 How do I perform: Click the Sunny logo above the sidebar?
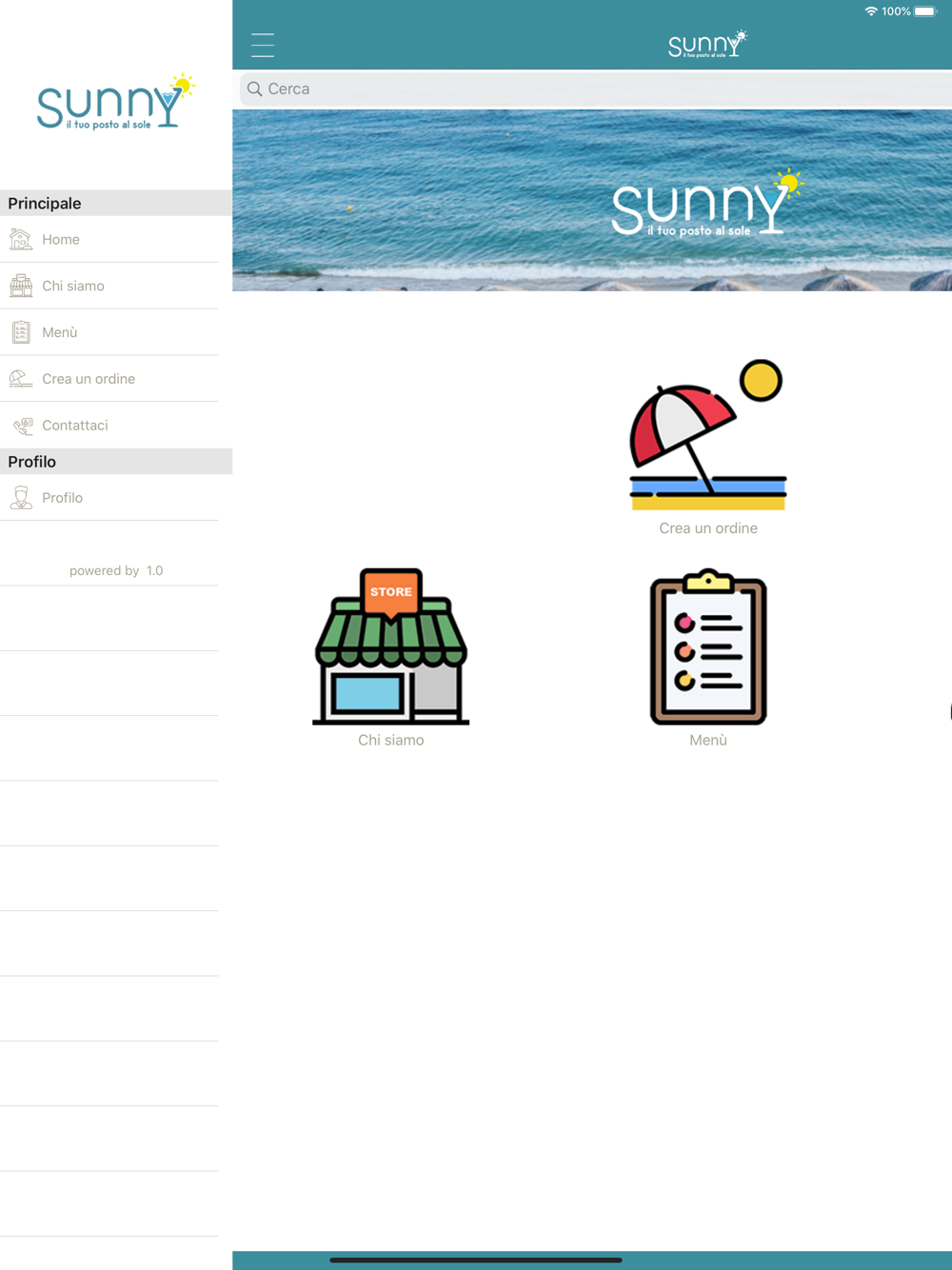(x=116, y=102)
